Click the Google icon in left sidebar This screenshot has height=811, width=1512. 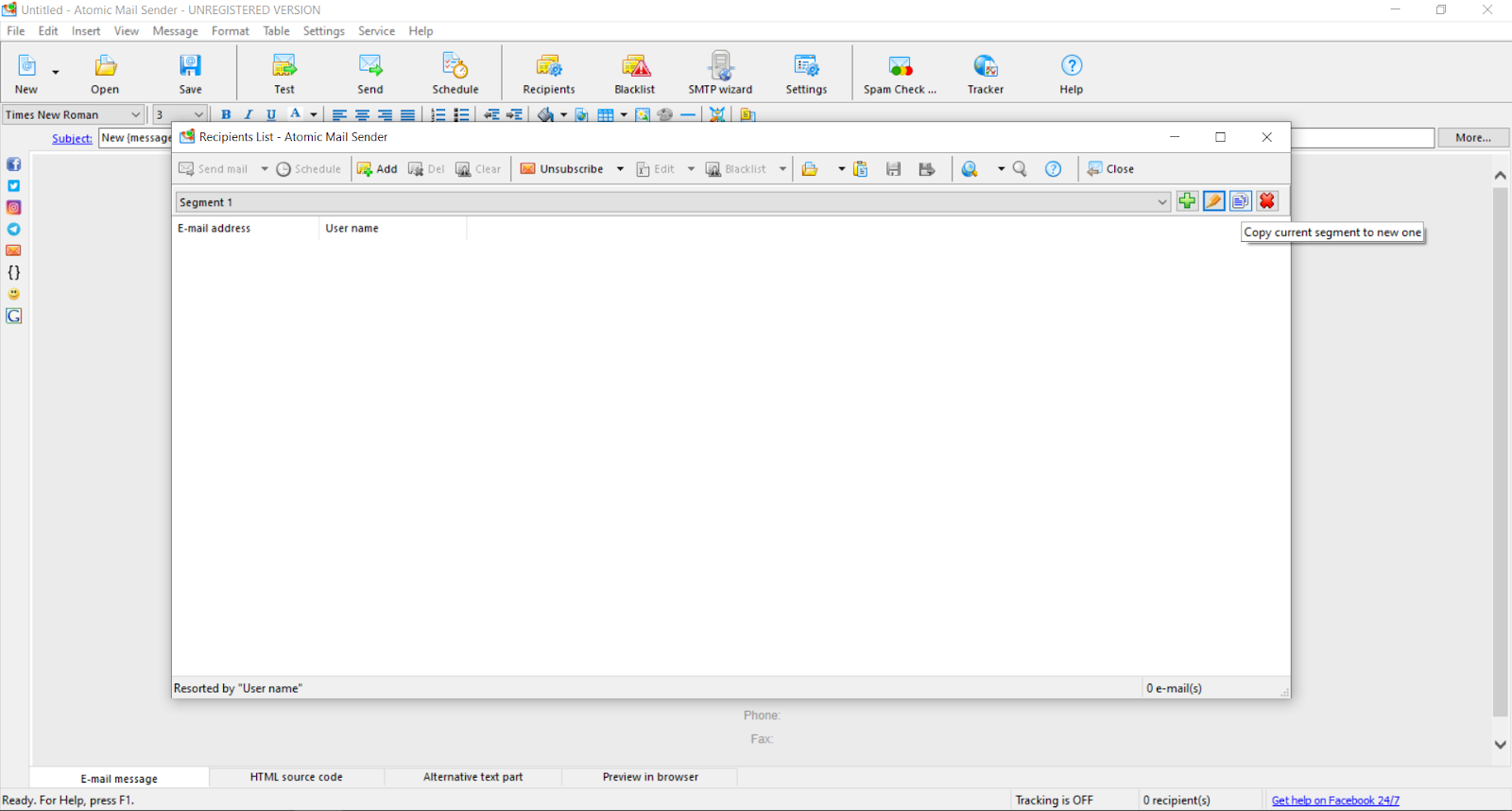point(14,316)
